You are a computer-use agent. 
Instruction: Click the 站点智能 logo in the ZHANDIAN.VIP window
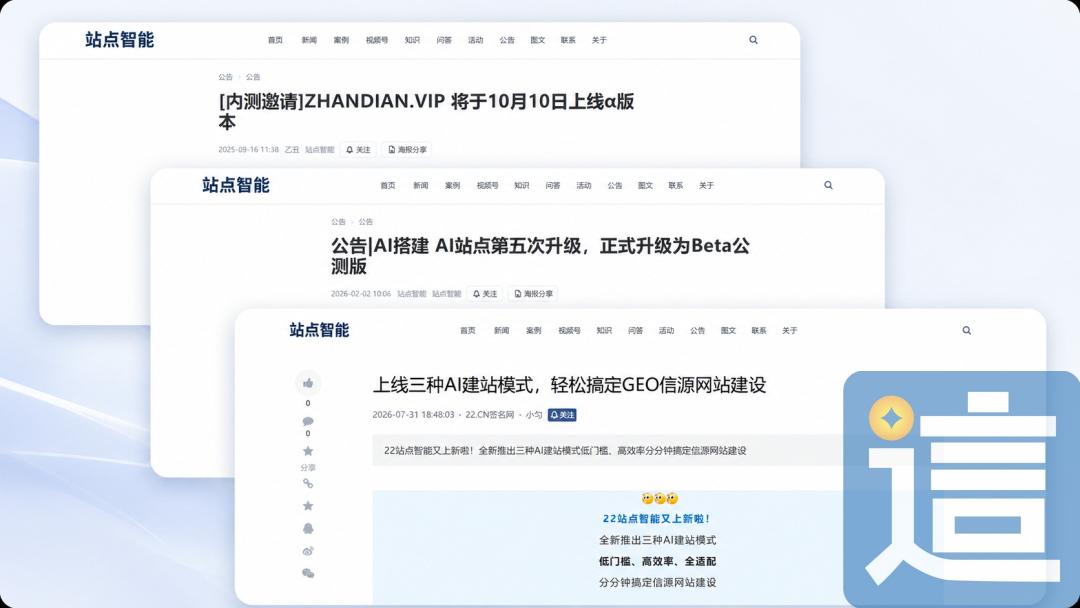pyautogui.click(x=119, y=39)
